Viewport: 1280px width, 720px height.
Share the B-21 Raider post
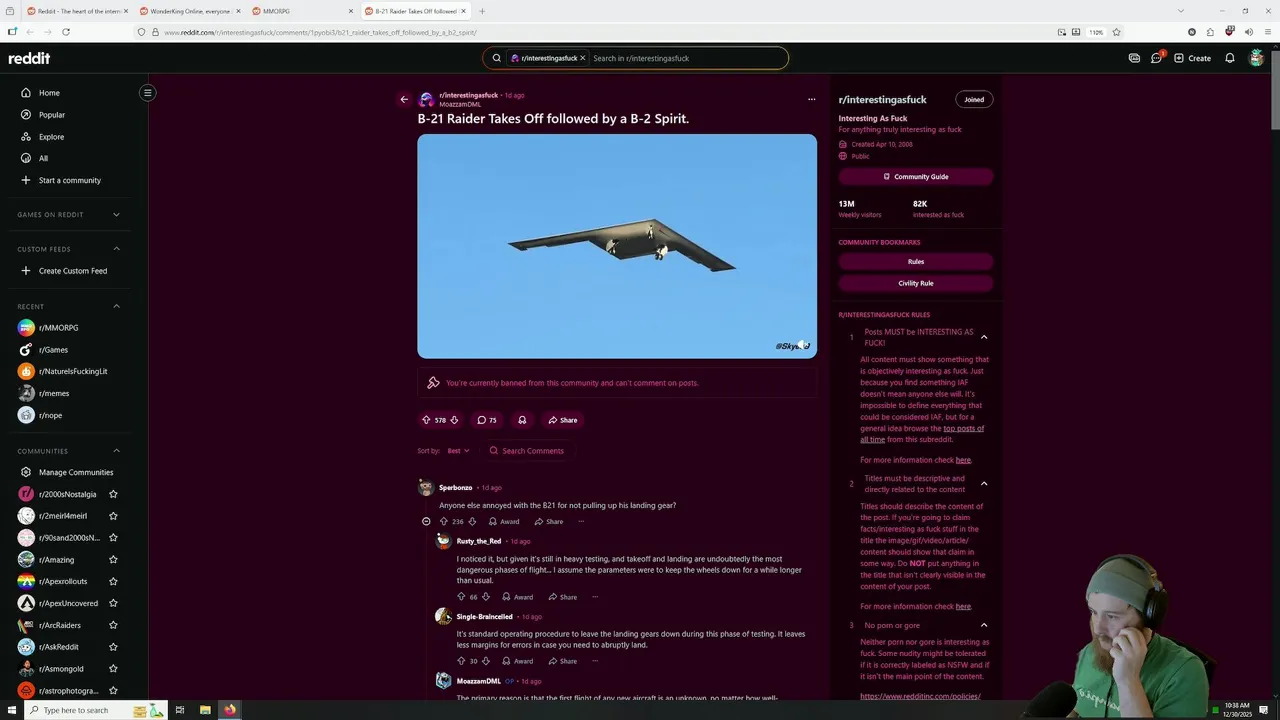[x=563, y=420]
